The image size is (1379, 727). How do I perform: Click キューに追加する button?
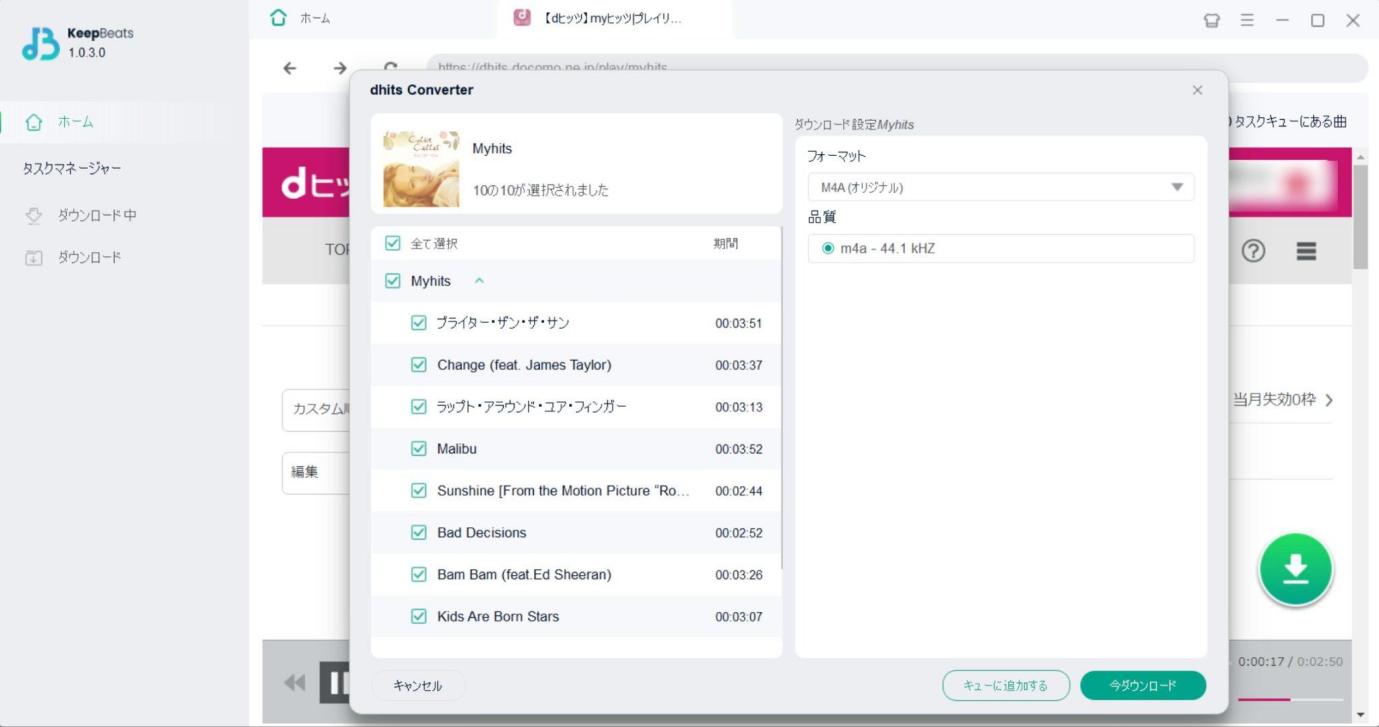[x=1006, y=685]
